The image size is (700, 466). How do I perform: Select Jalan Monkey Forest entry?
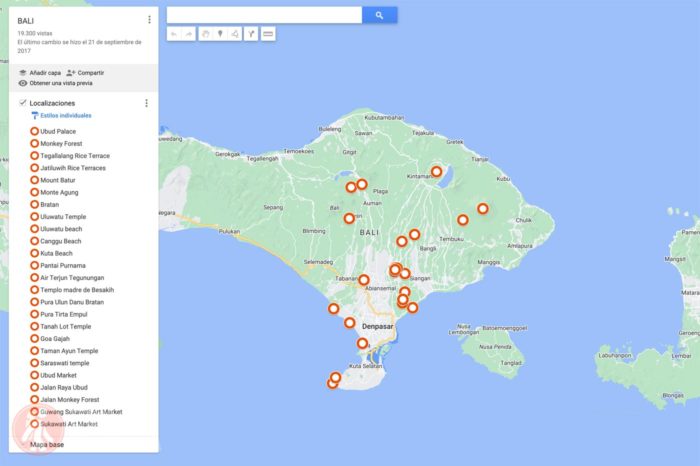[x=64, y=399]
